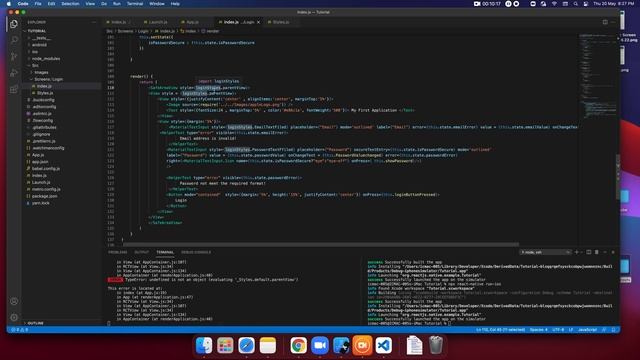Open the Trash from the Dock
Screen dimensions: 640x360
pyautogui.click(x=436, y=345)
